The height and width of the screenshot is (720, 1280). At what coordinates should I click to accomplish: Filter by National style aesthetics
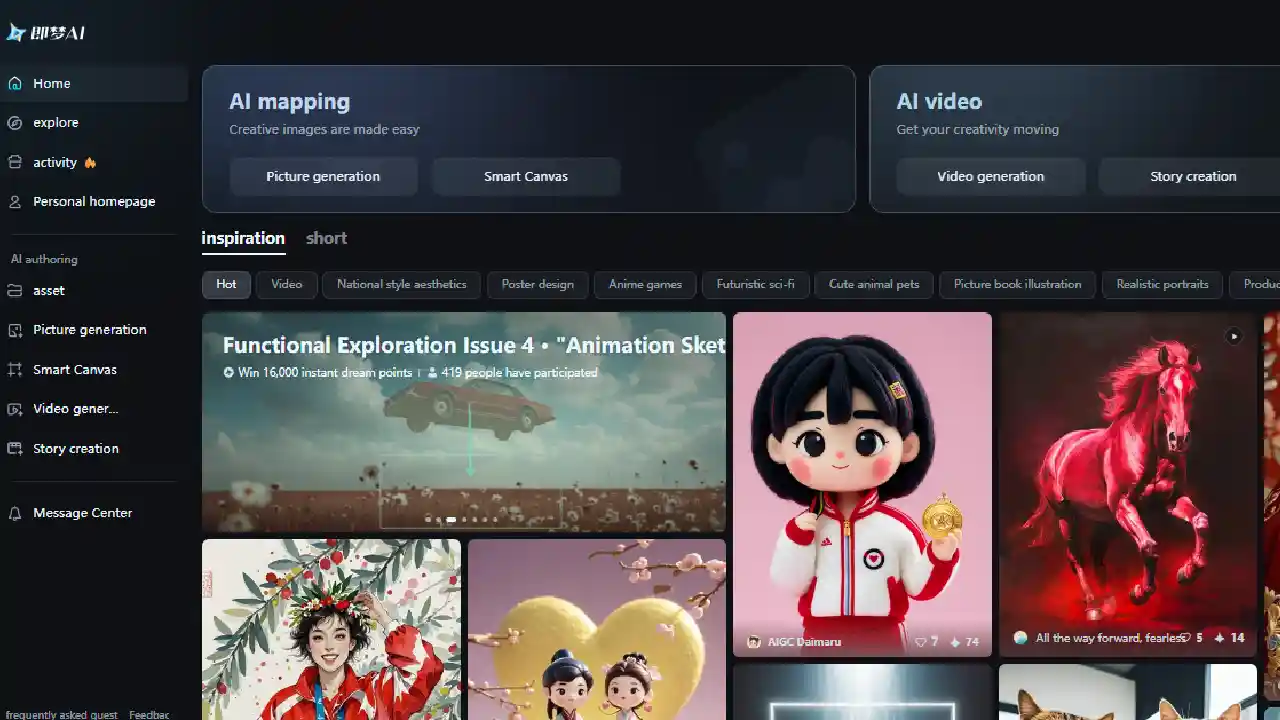click(x=401, y=284)
